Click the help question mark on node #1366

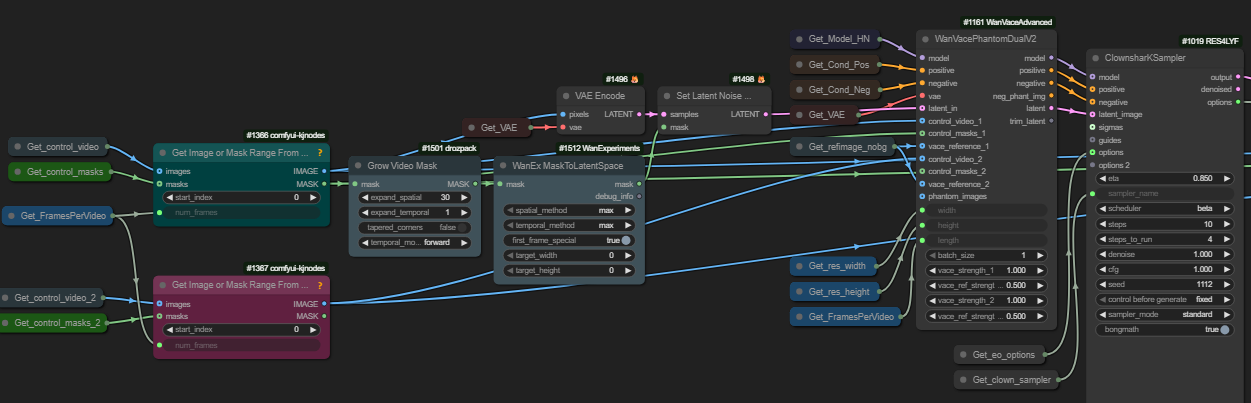tap(319, 153)
